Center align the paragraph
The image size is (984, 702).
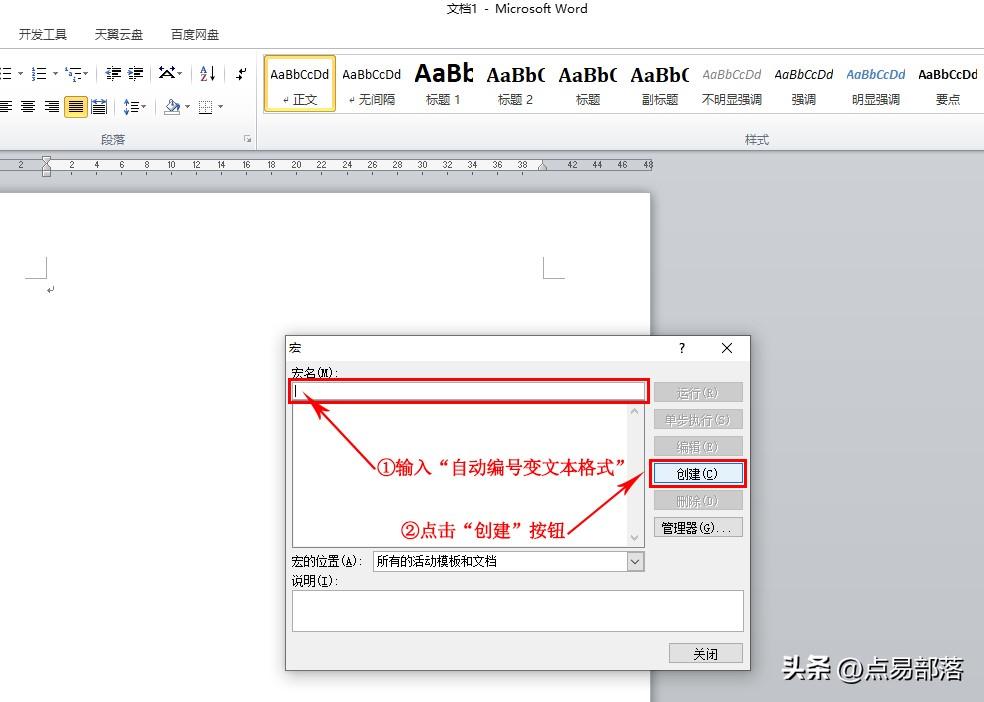click(x=28, y=107)
